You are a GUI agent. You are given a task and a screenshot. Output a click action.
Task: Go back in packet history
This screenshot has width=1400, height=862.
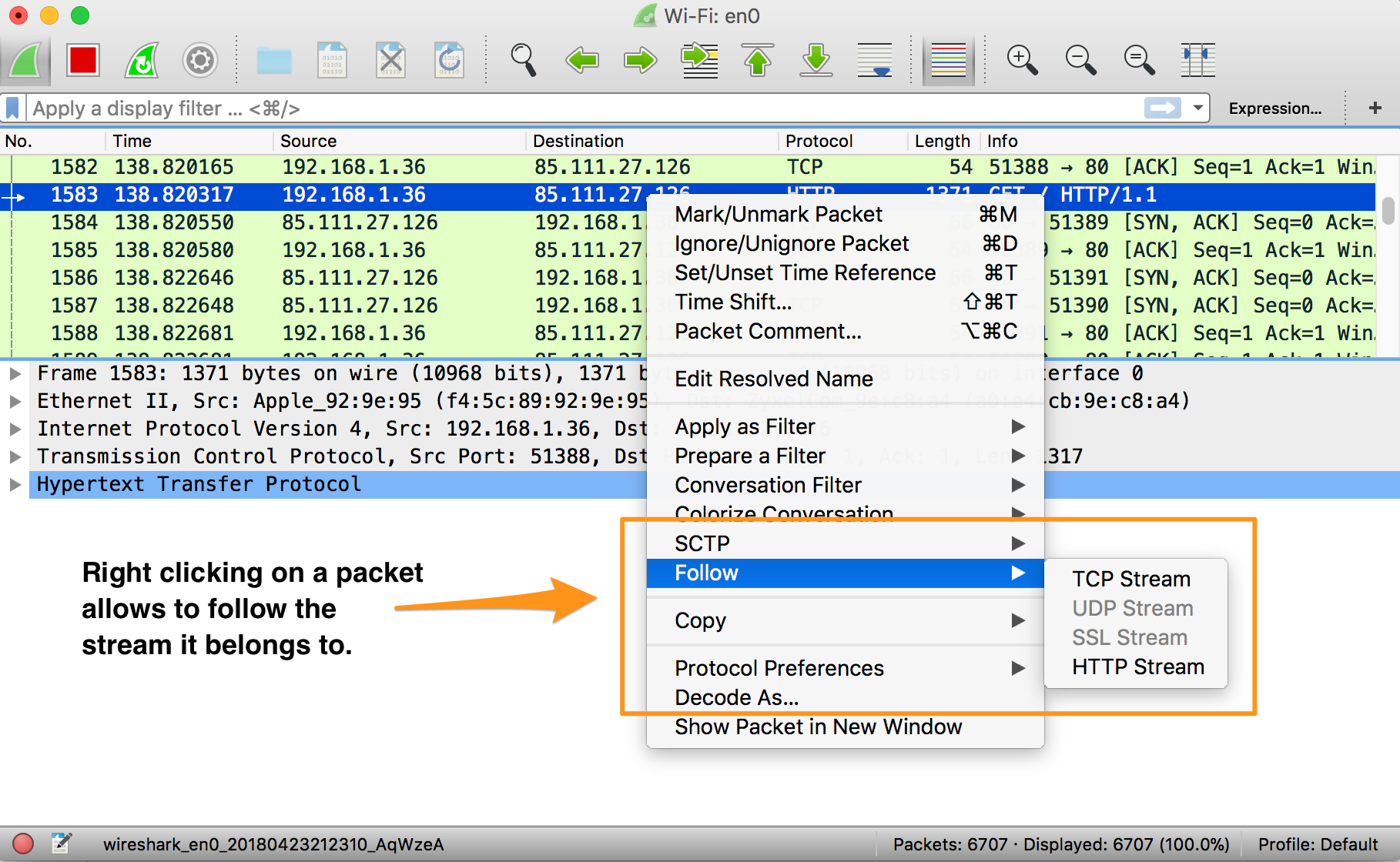click(582, 60)
